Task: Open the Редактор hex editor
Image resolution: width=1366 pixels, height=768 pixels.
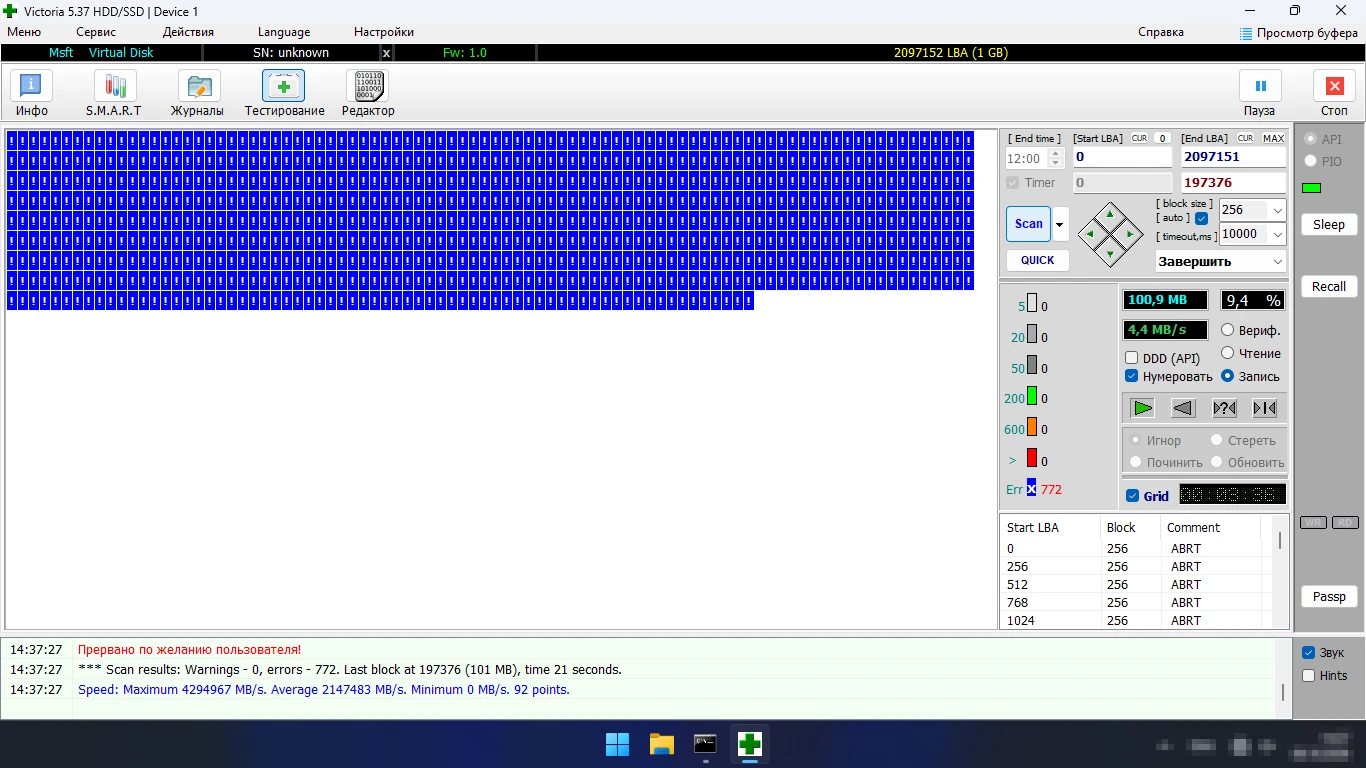Action: coord(368,94)
